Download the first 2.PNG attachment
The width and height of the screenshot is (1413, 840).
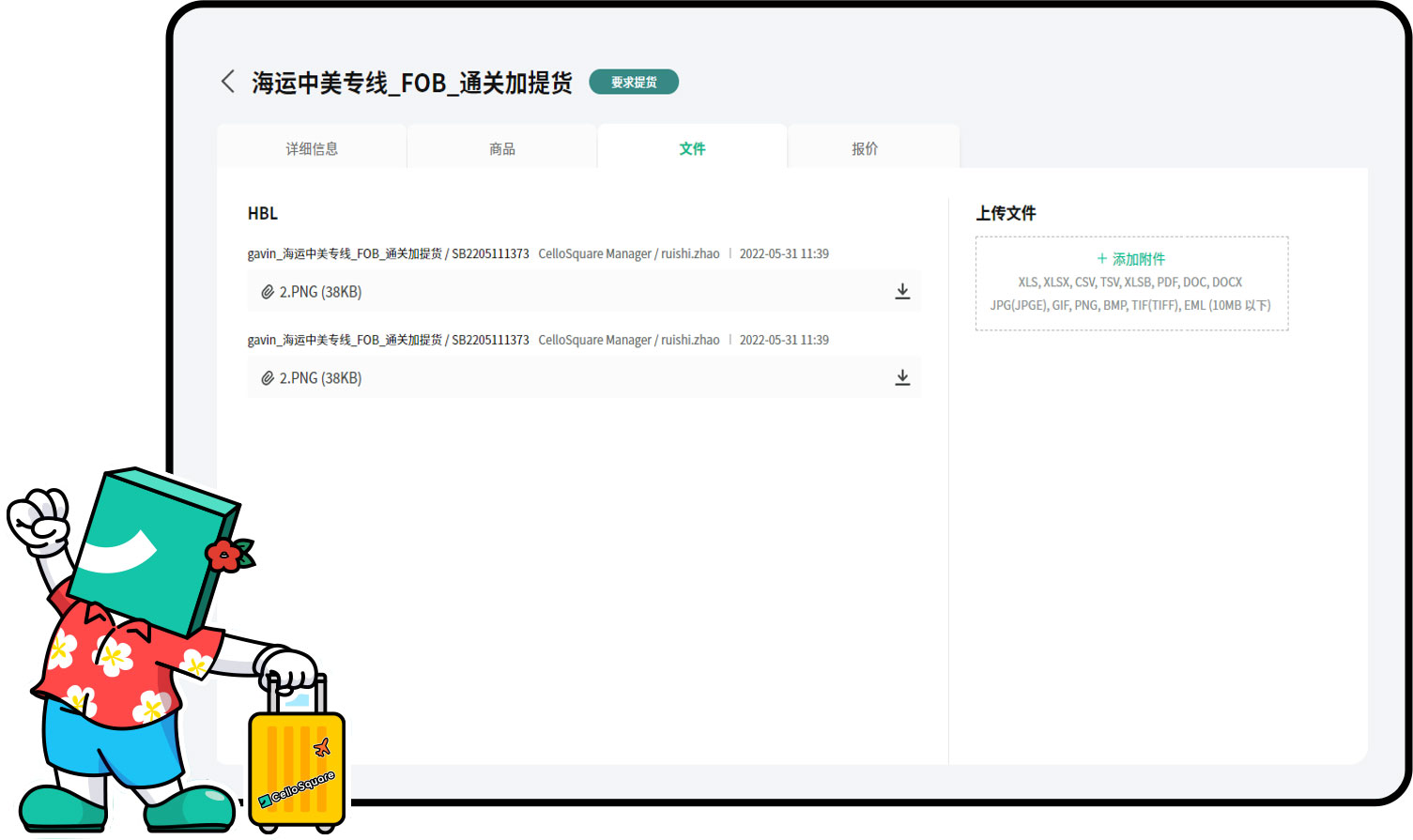[902, 292]
